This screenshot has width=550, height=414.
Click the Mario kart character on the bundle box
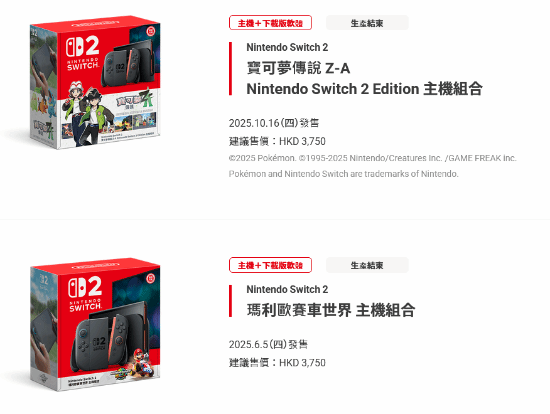pos(143,362)
